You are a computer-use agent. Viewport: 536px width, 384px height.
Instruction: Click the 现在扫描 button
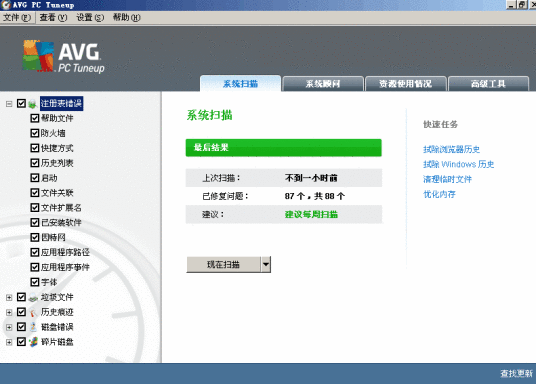point(224,265)
